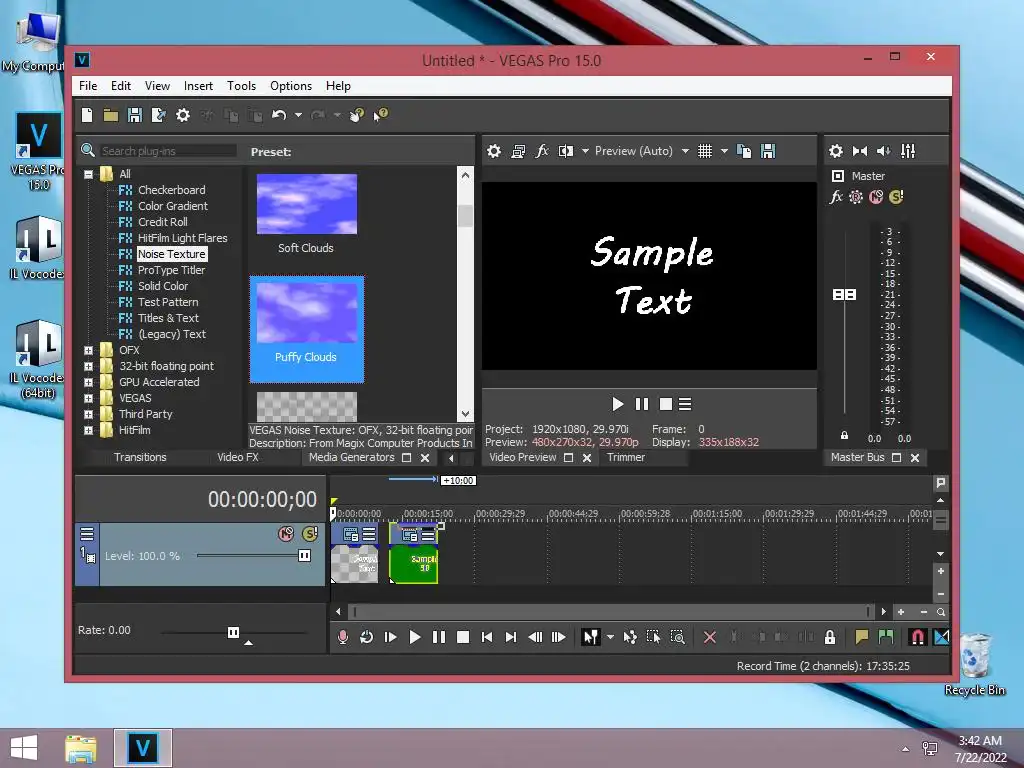Save snapshot to file in preview
The height and width of the screenshot is (768, 1024).
click(768, 152)
